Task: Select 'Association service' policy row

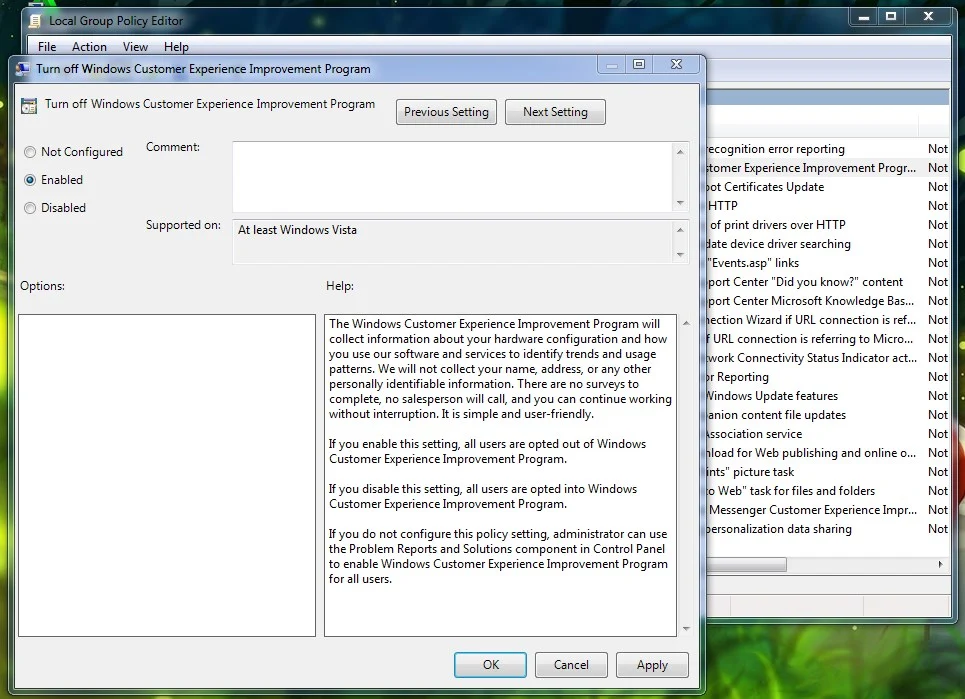Action: (827, 434)
